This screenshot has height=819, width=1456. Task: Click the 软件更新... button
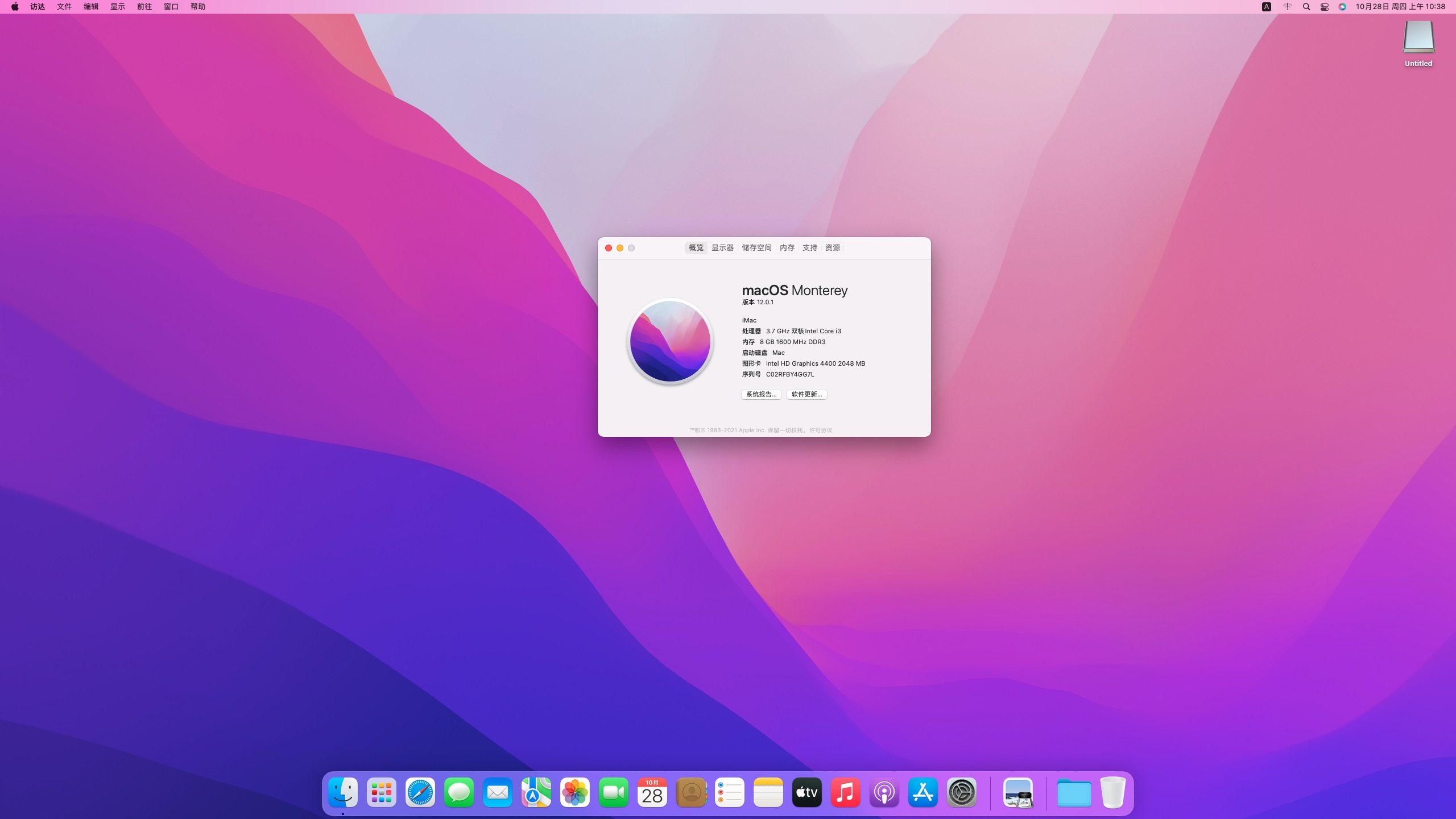(806, 394)
